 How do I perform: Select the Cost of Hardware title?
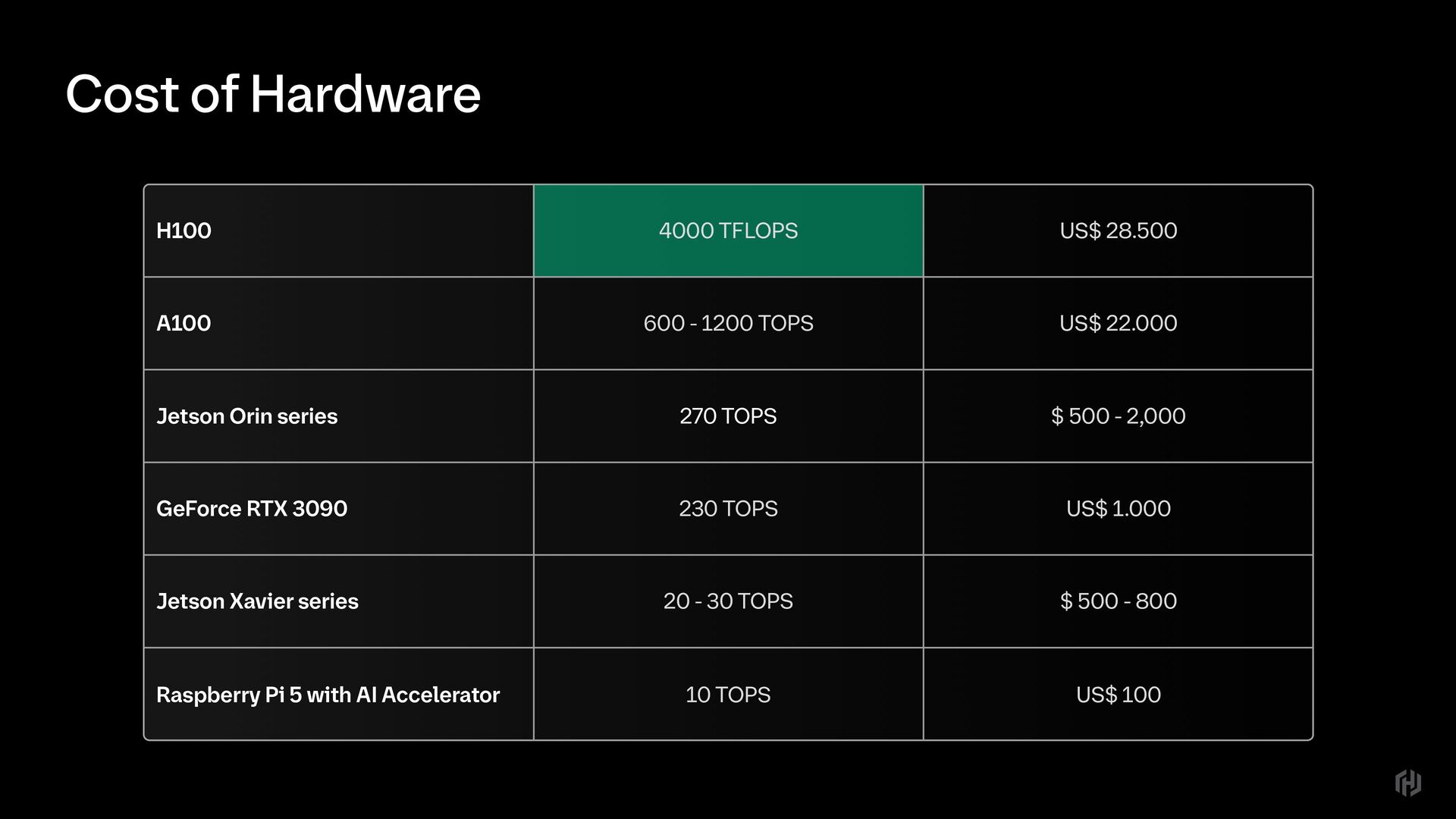pos(273,94)
